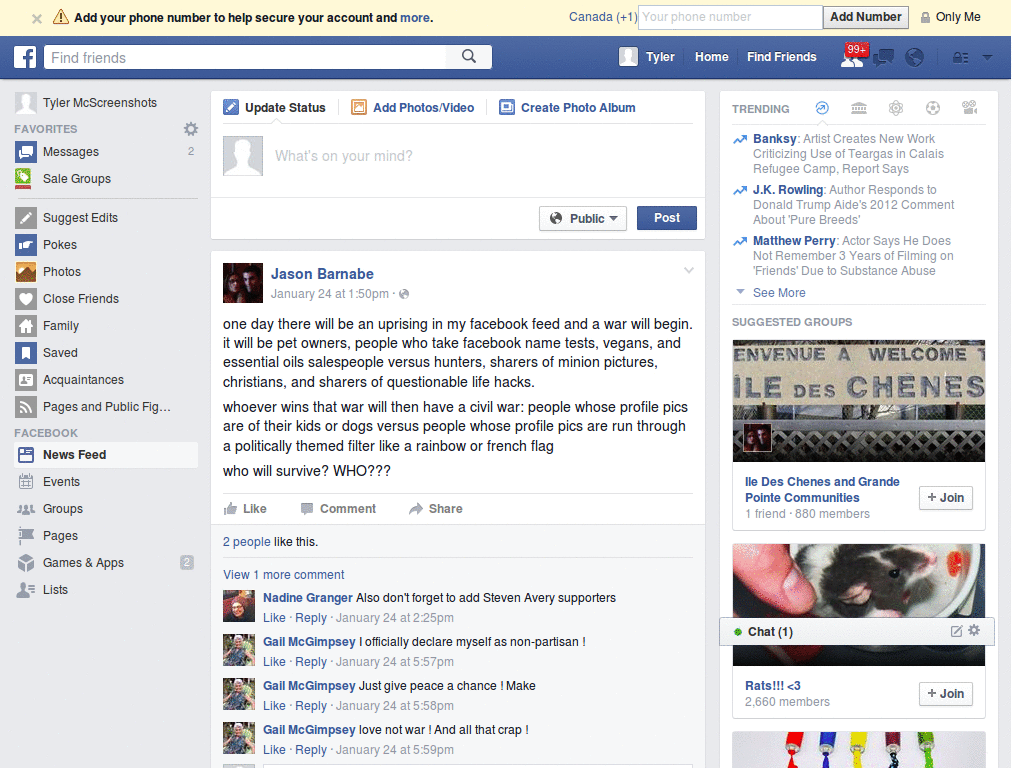Reply to Nadine Granger's comment
The image size is (1024, 768).
(x=311, y=618)
